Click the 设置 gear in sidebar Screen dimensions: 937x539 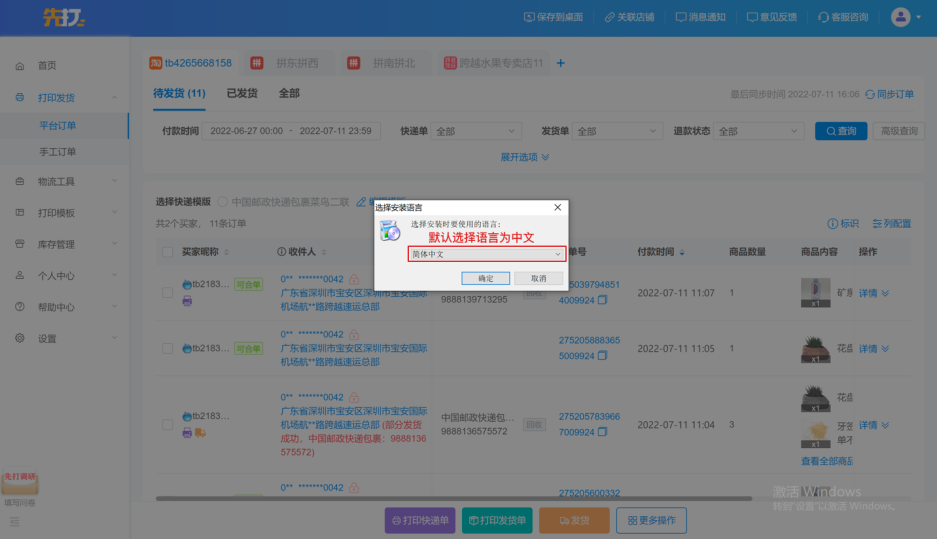20,339
